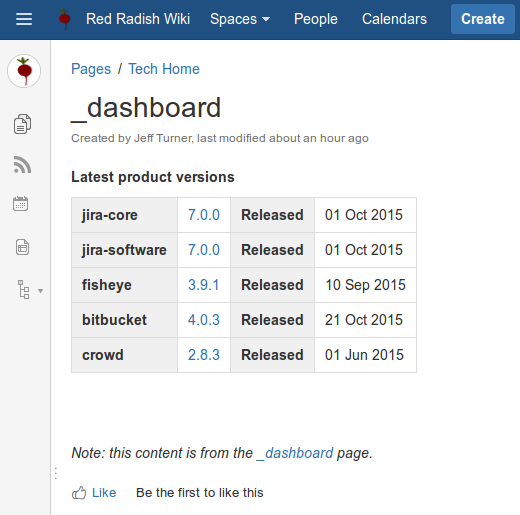520x515 pixels.
Task: Expand the Spaces dropdown menu
Action: (240, 19)
